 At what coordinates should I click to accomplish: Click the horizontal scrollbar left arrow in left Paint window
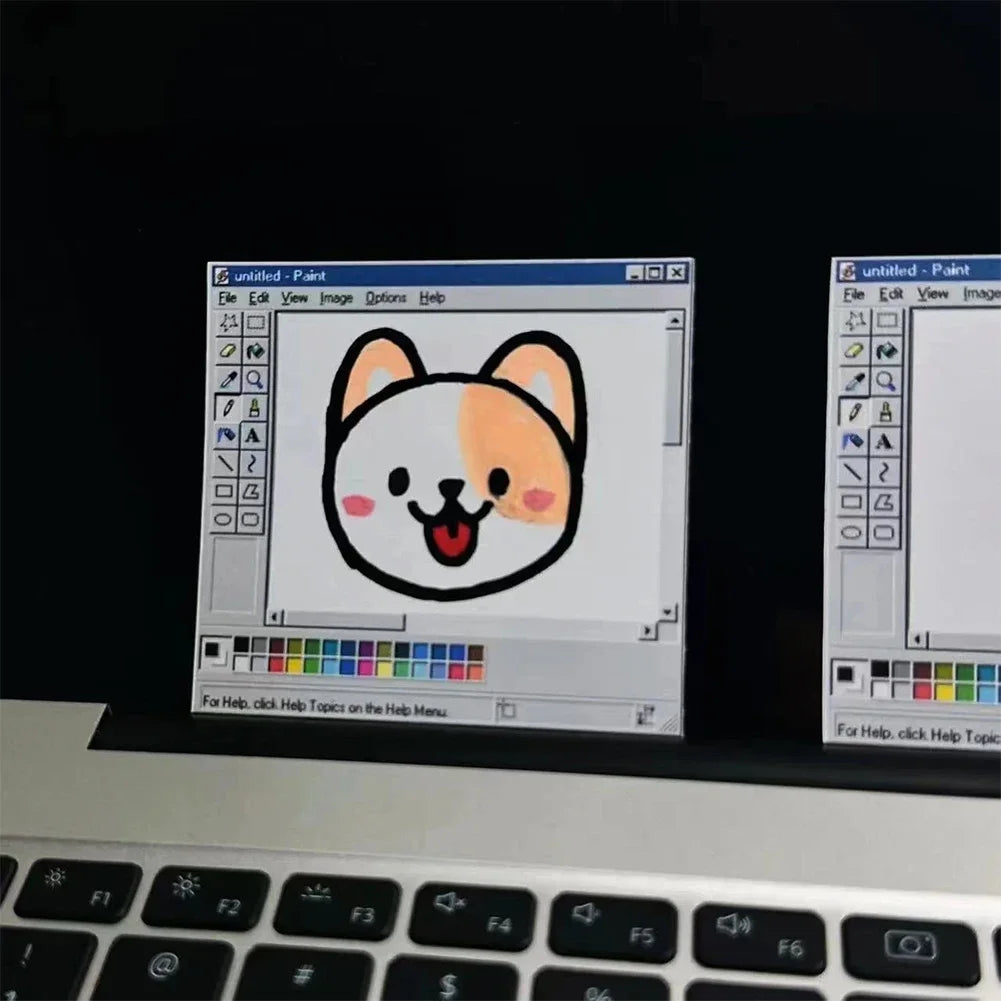275,617
